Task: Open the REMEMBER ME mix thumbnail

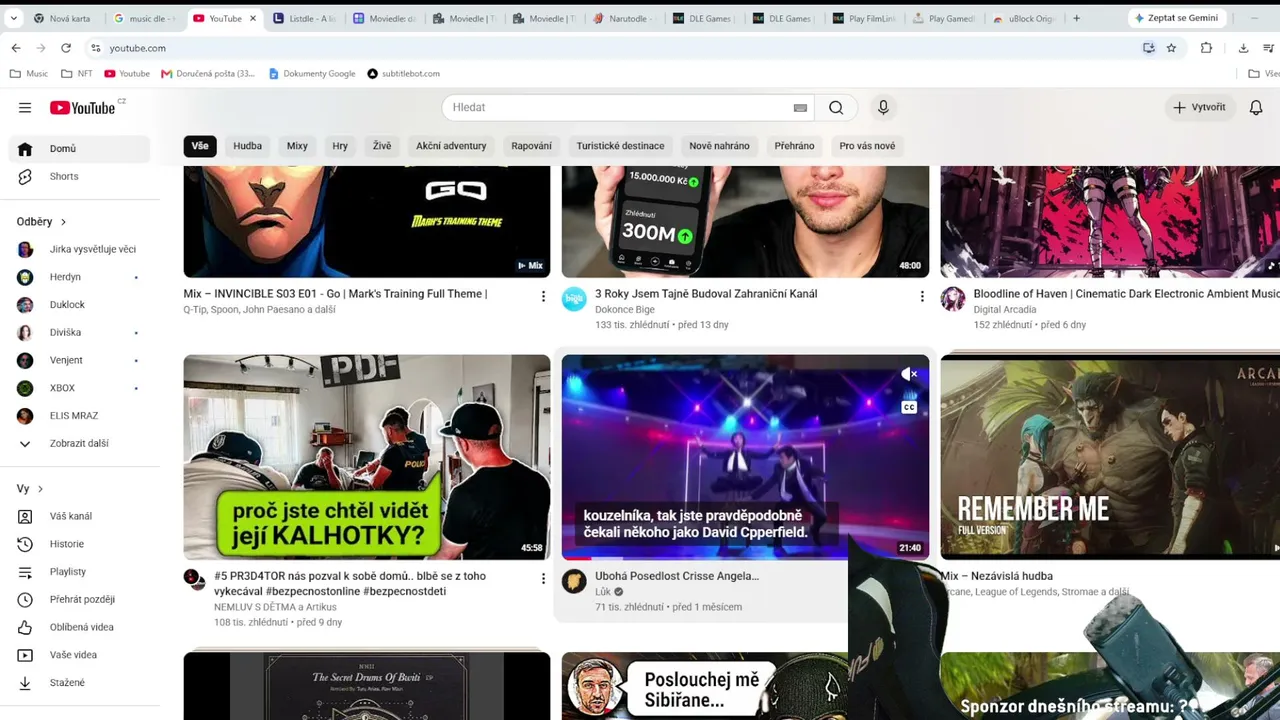Action: (x=1110, y=457)
